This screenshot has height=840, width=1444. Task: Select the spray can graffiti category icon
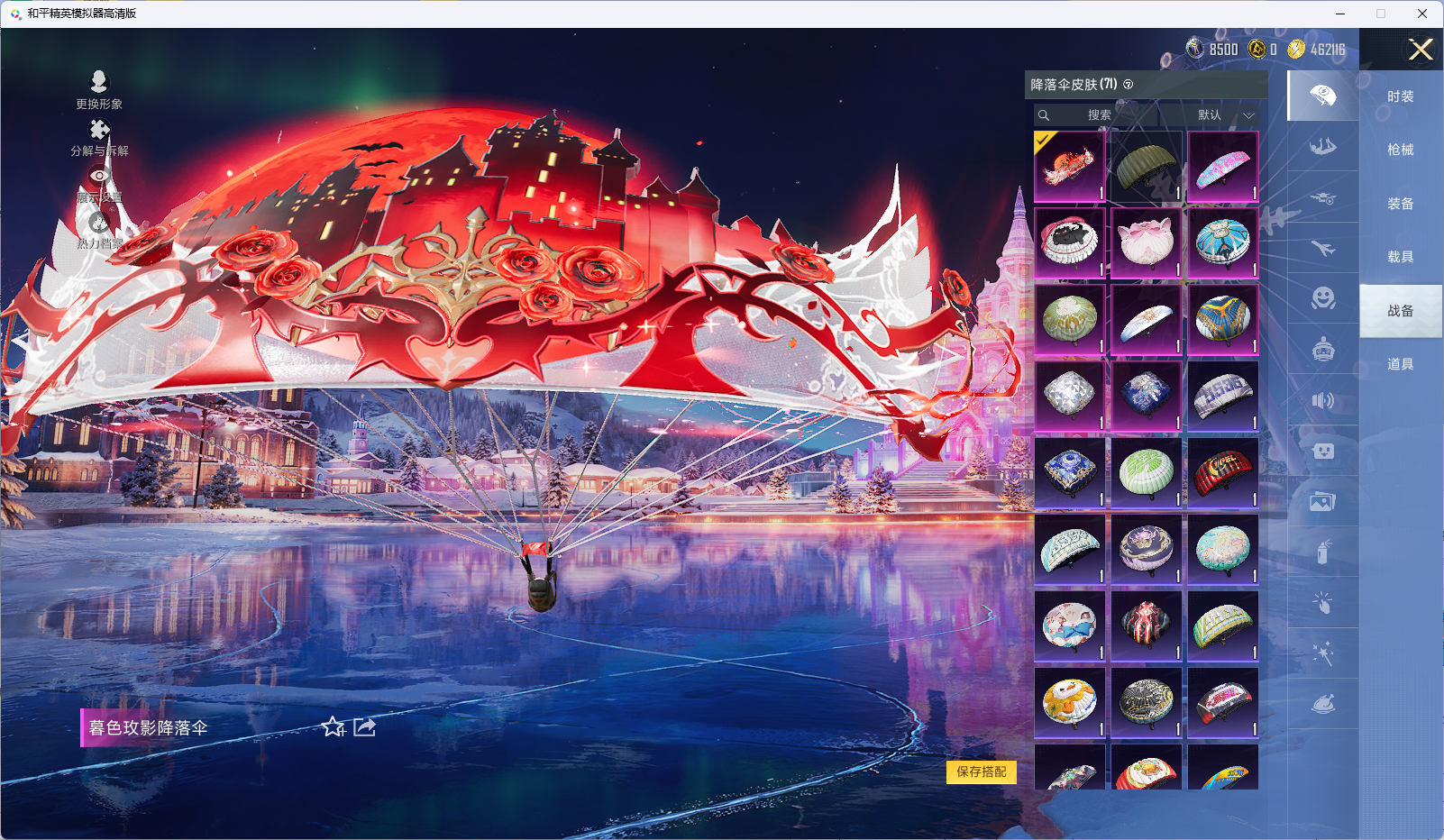point(1322,552)
